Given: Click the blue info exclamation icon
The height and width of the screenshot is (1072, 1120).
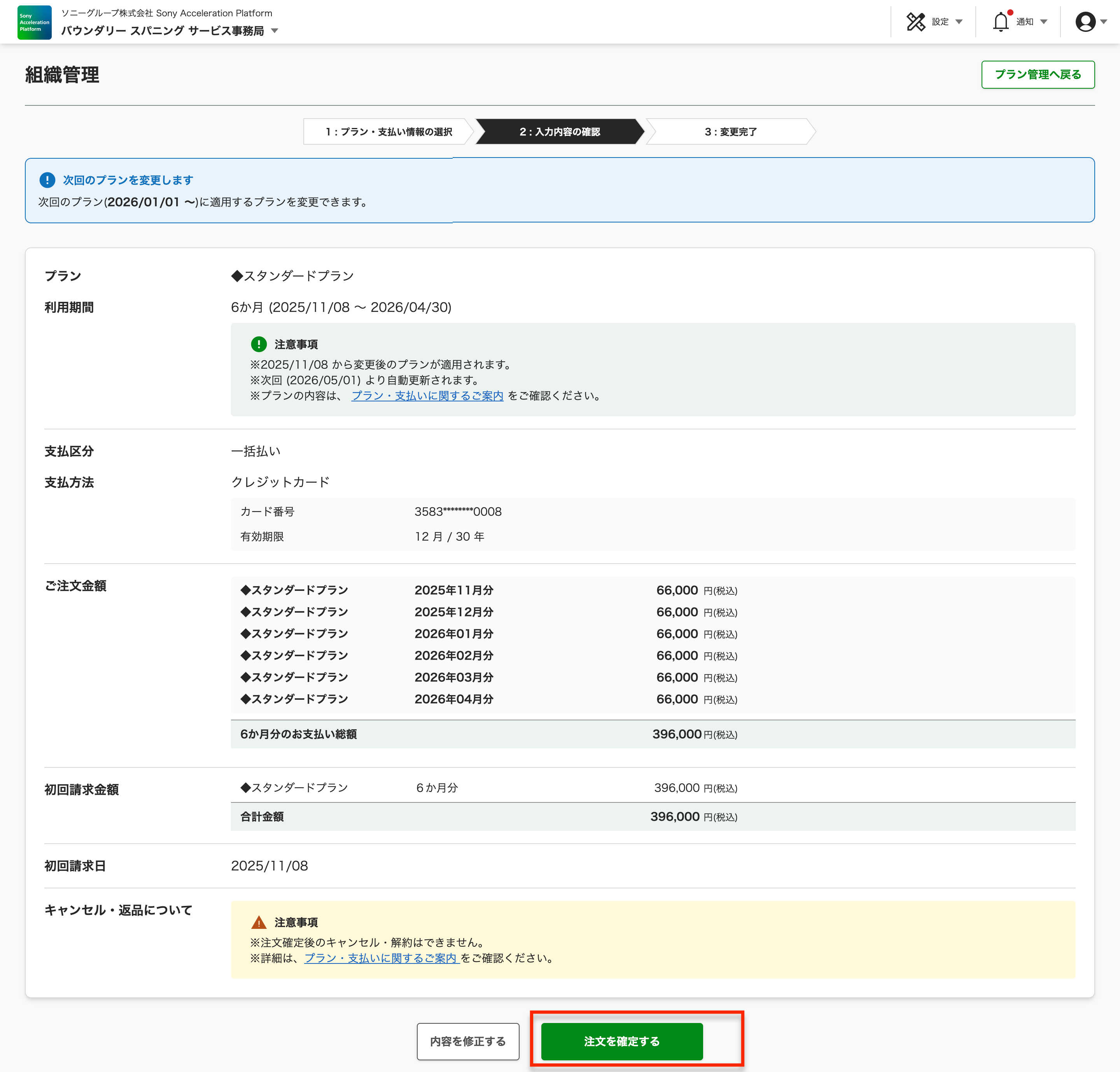Looking at the screenshot, I should [47, 180].
